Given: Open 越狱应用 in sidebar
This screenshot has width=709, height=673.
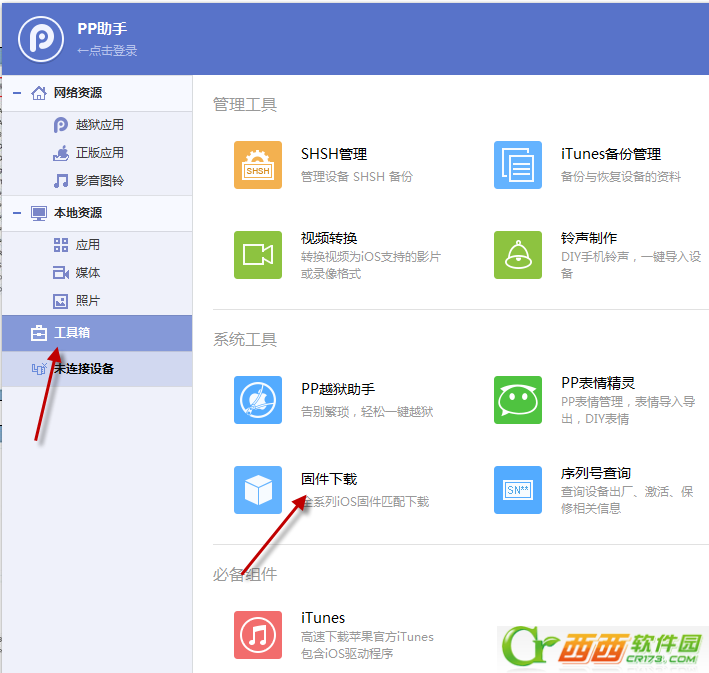Looking at the screenshot, I should (x=99, y=125).
